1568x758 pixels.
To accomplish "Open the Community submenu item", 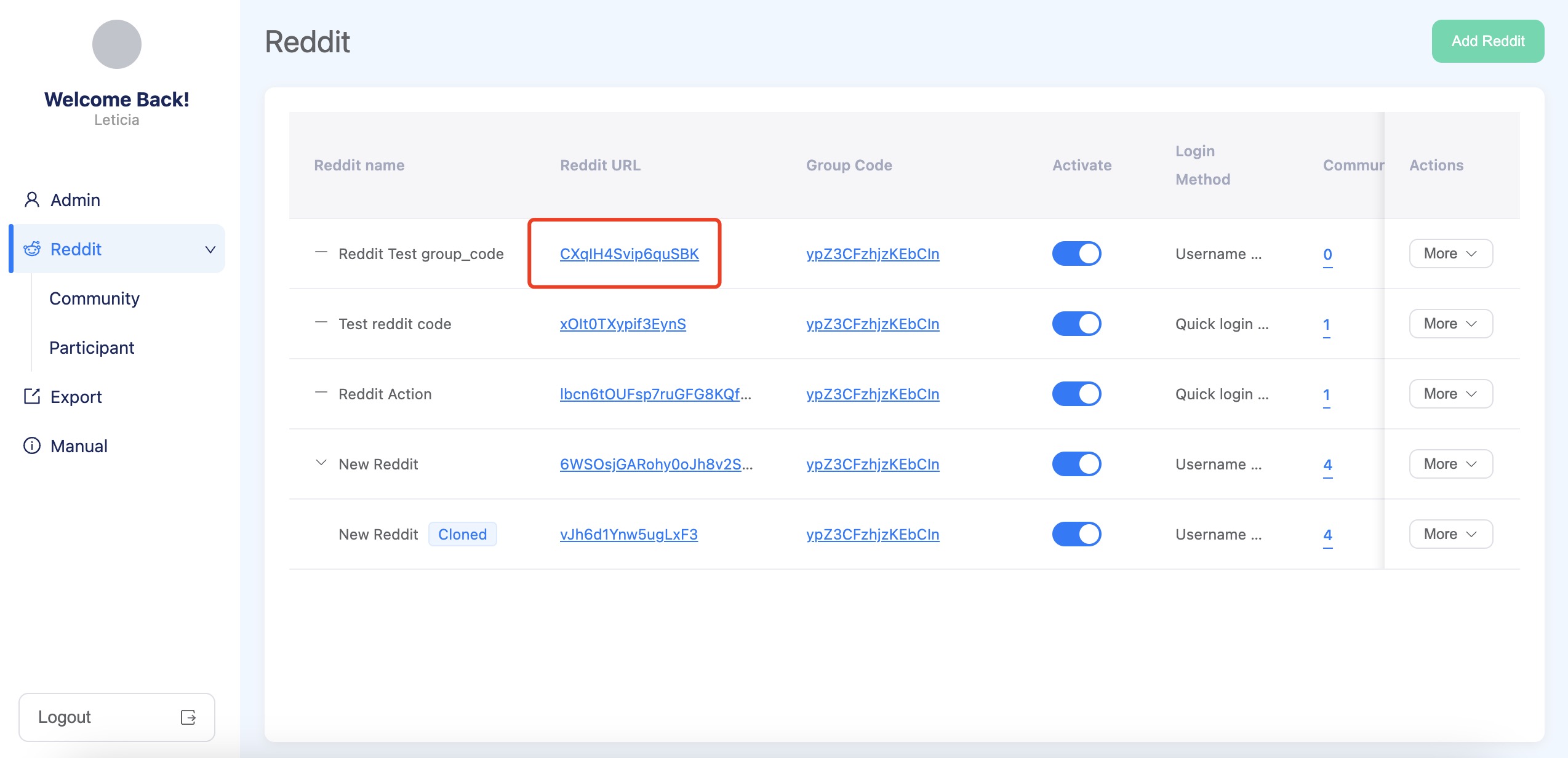I will [94, 298].
